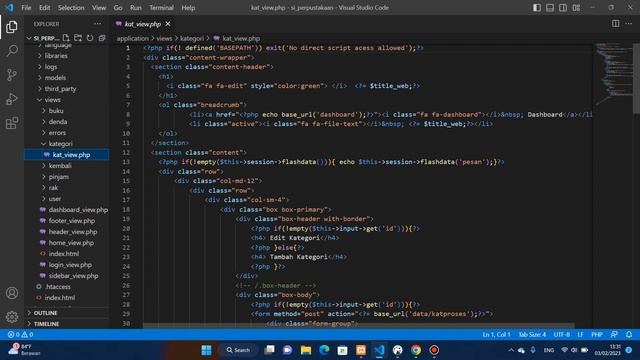
Task: Select the kat_view.php editor tab
Action: pyautogui.click(x=143, y=24)
